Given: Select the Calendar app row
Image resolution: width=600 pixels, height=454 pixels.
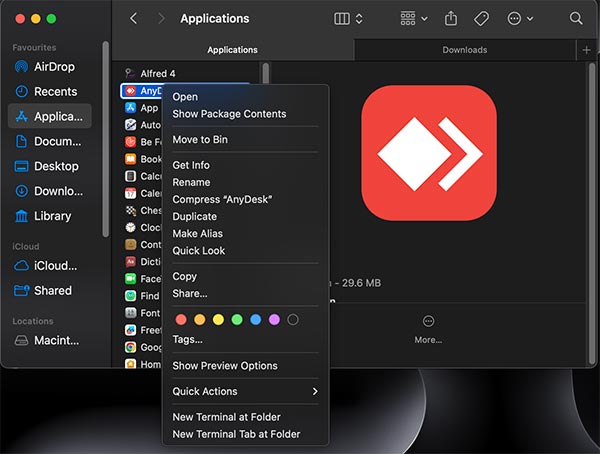Looking at the screenshot, I should coord(142,193).
